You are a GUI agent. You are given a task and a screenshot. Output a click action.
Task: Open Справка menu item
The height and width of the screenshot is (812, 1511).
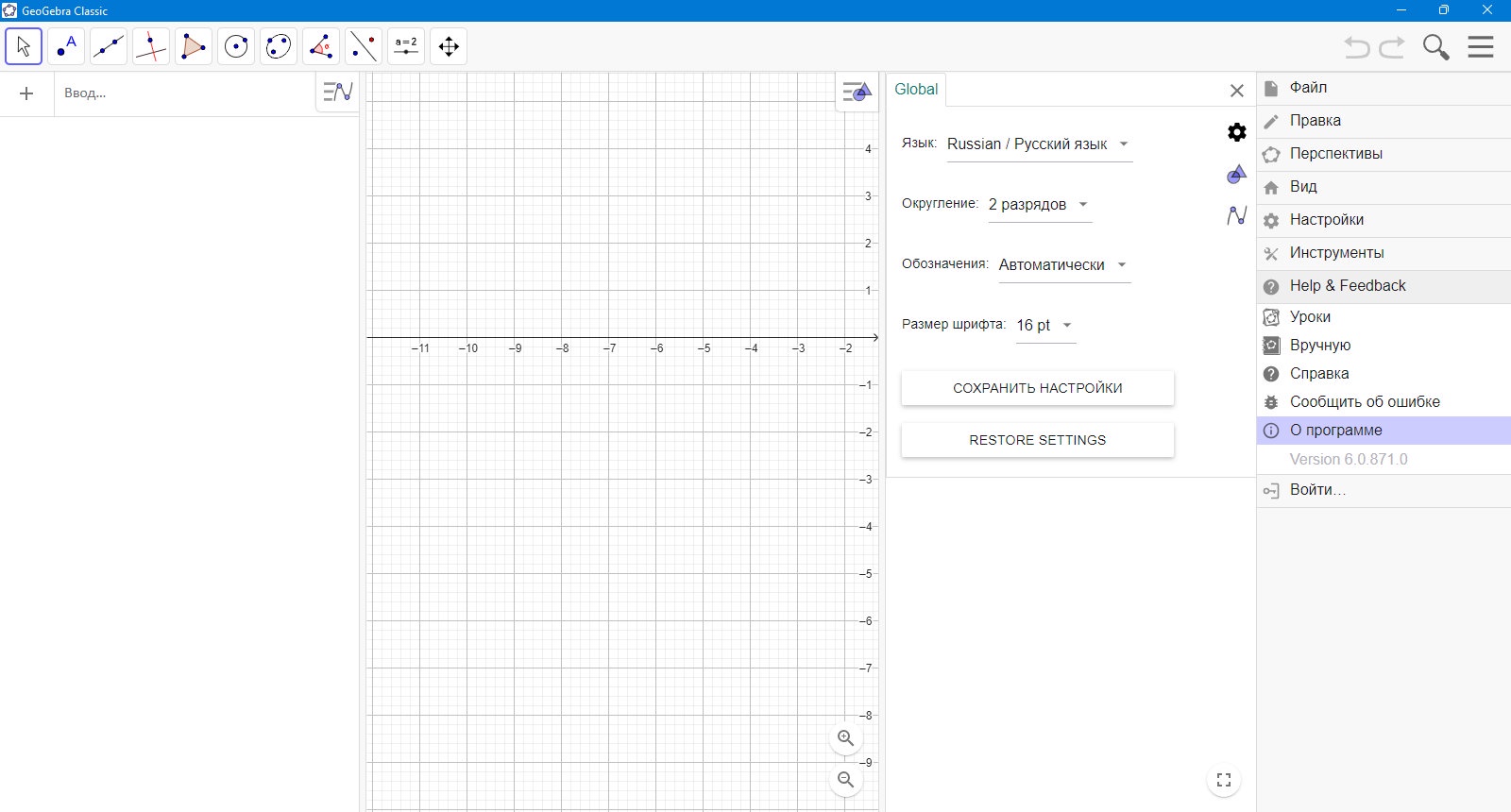pyautogui.click(x=1384, y=374)
